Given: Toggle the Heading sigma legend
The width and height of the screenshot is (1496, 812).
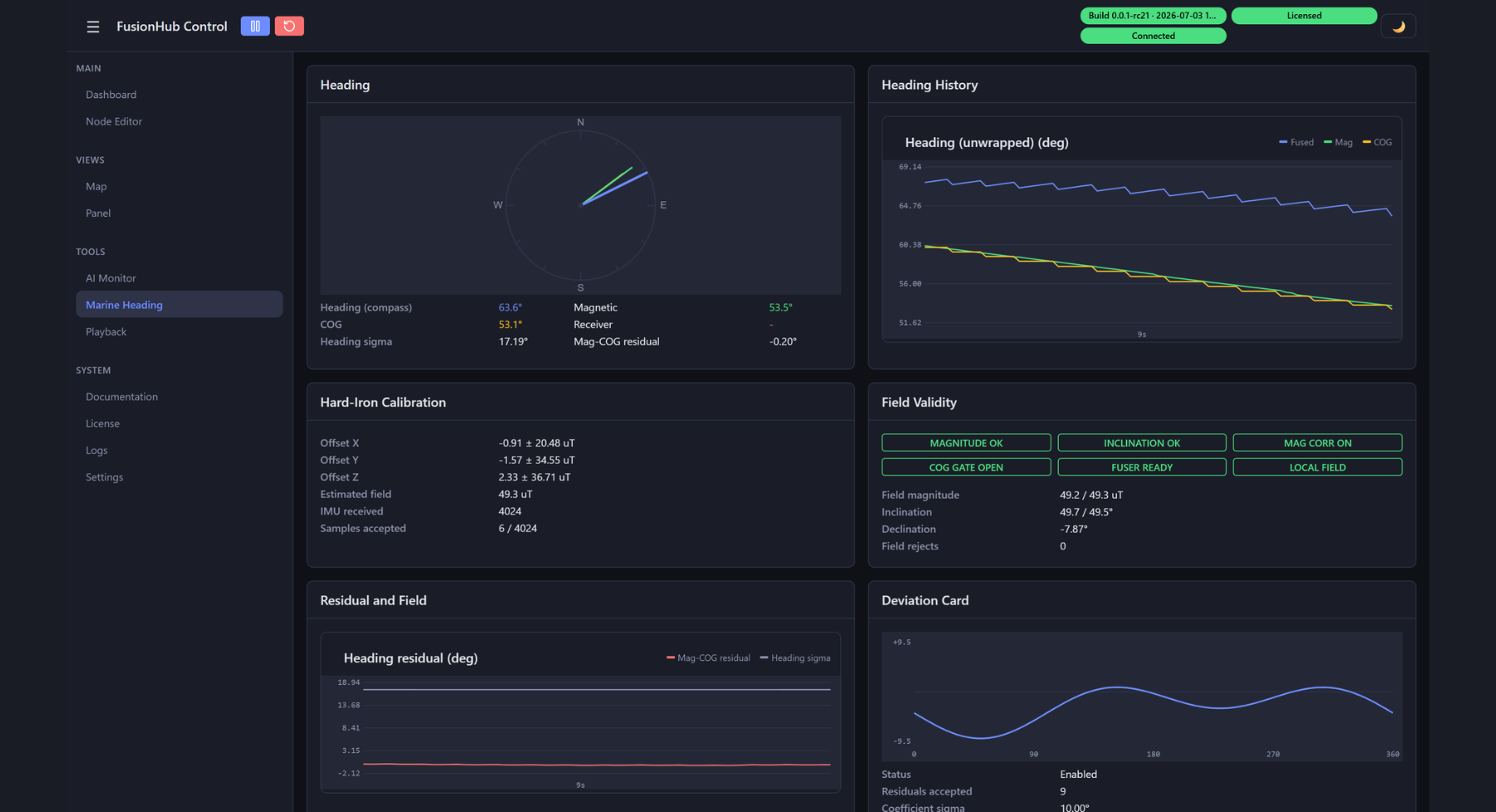Looking at the screenshot, I should coord(795,658).
